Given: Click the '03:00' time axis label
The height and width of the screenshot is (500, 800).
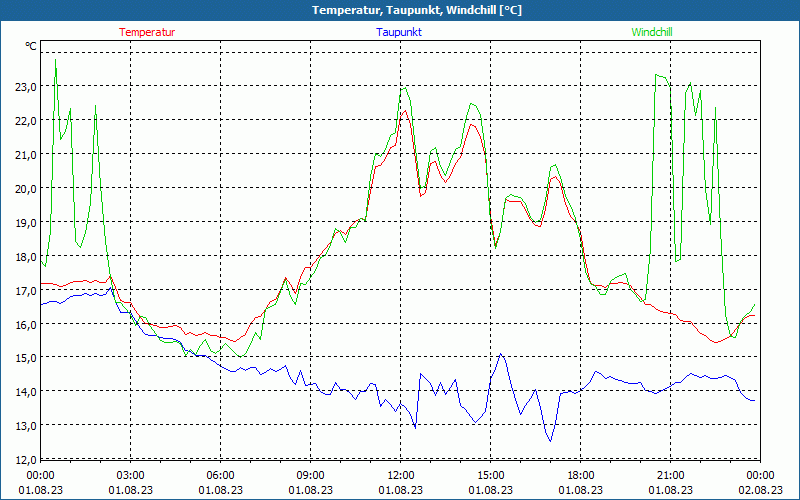Looking at the screenshot, I should click(131, 476).
